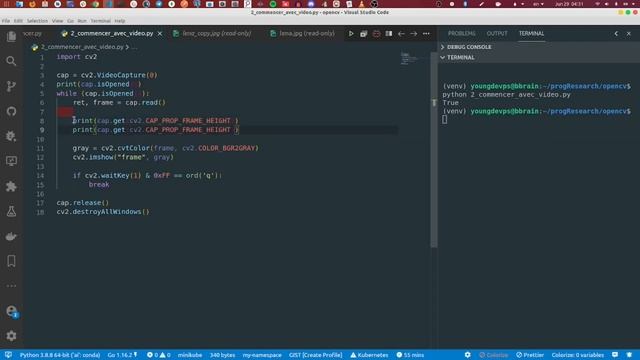Select Python 3.8.8 interpreter in status bar
This screenshot has width=640, height=360.
[60, 355]
